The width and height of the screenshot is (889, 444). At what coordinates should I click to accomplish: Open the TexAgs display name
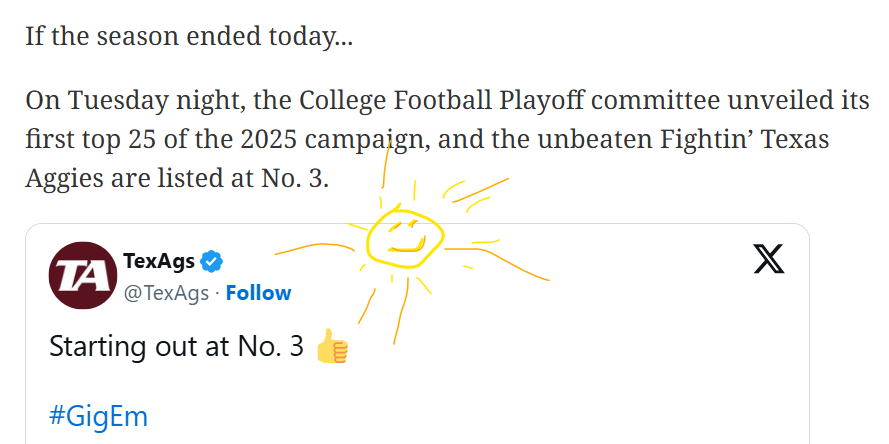(159, 262)
